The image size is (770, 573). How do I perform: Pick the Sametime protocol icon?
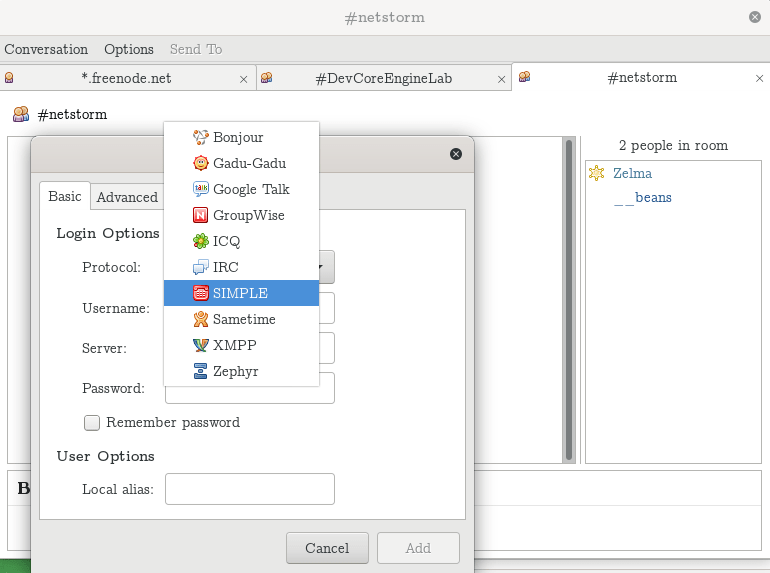[200, 319]
